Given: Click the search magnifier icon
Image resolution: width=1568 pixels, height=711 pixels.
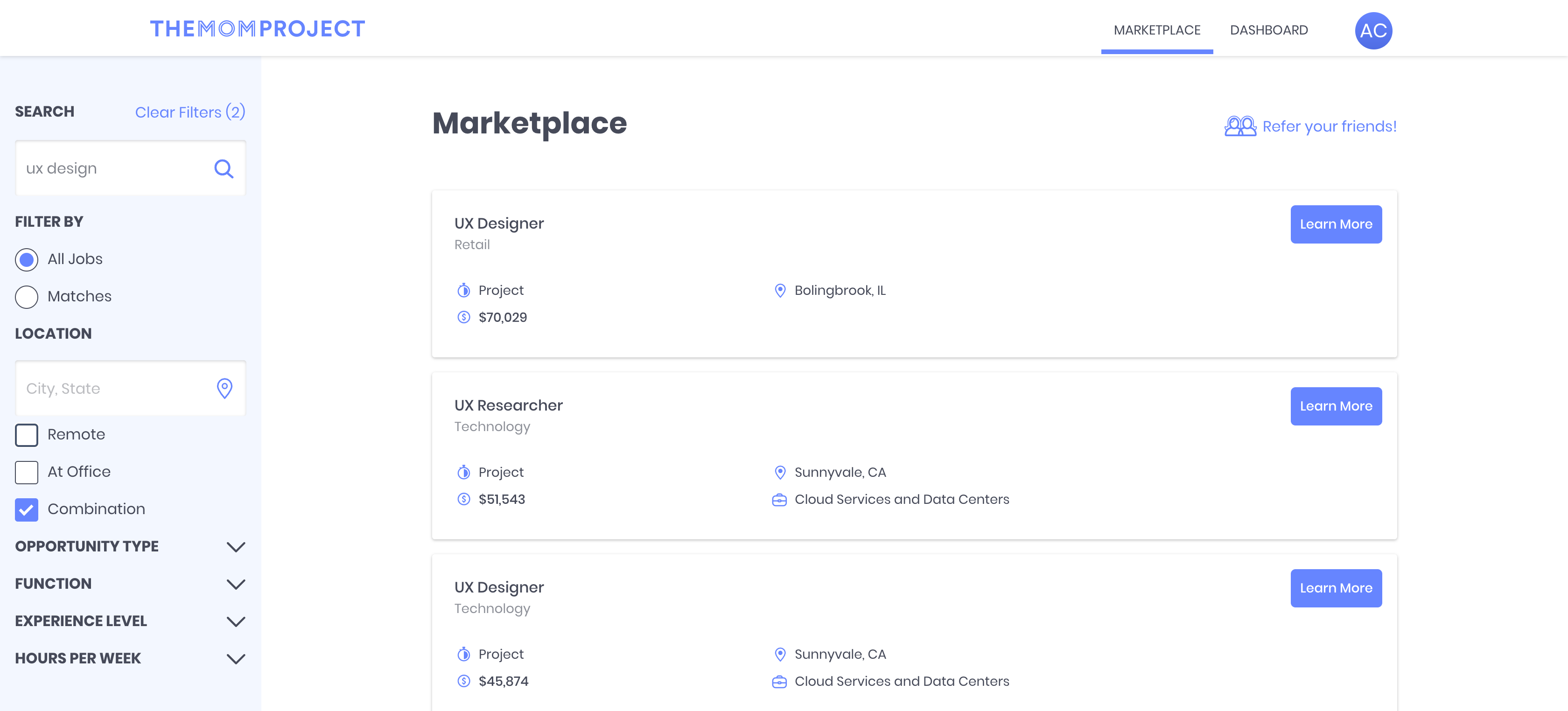Looking at the screenshot, I should tap(224, 168).
